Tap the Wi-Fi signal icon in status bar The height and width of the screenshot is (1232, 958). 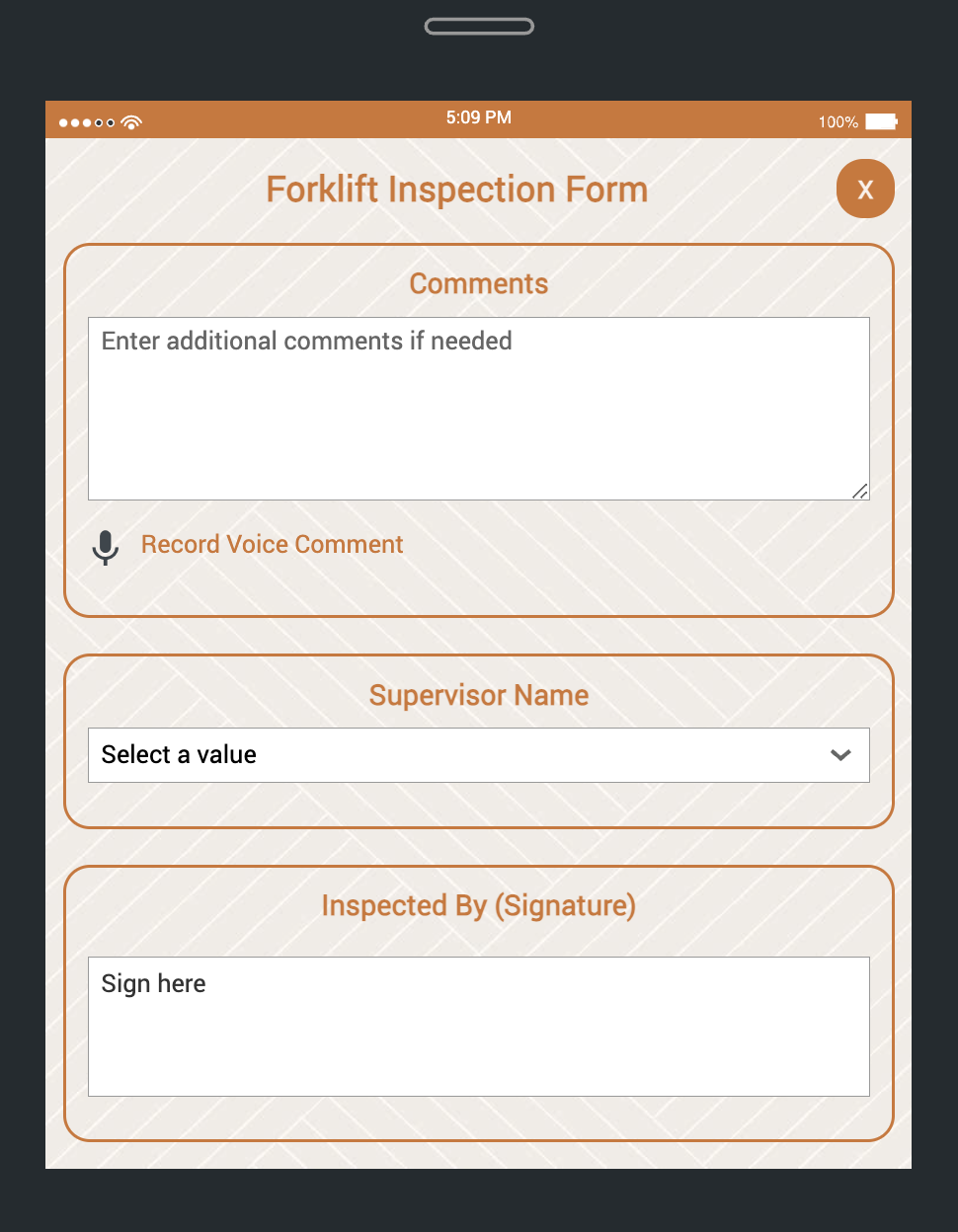[129, 122]
